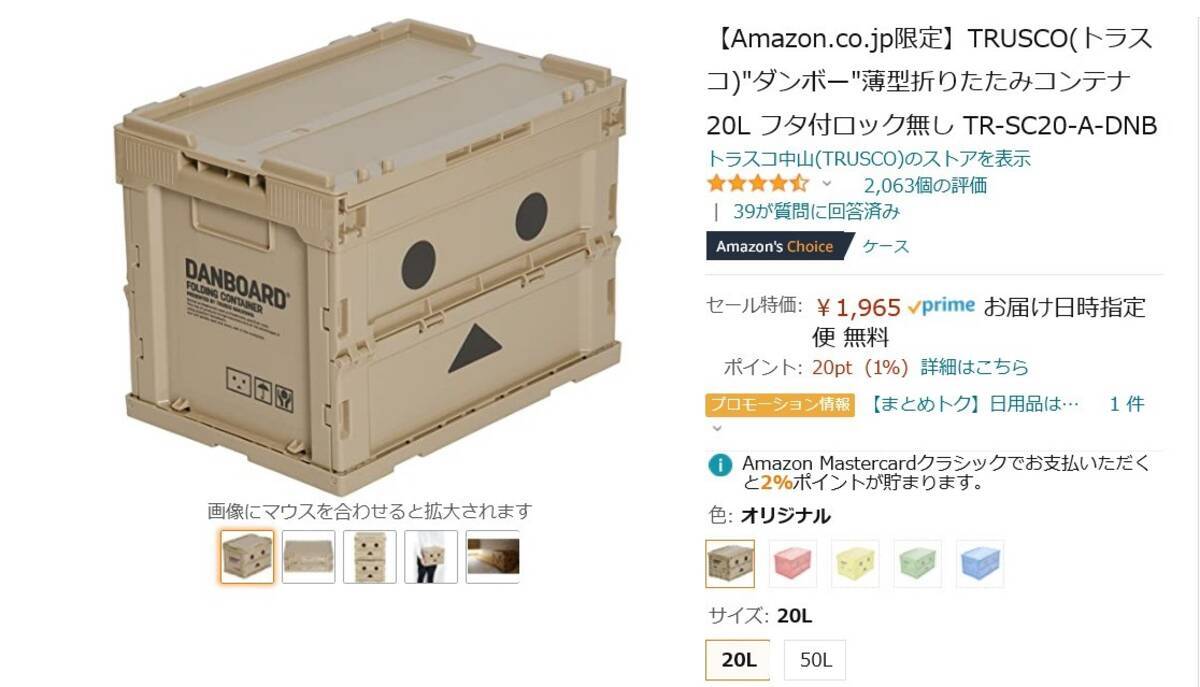Image resolution: width=1200 pixels, height=687 pixels.
Task: Select the 50L size option
Action: (815, 660)
